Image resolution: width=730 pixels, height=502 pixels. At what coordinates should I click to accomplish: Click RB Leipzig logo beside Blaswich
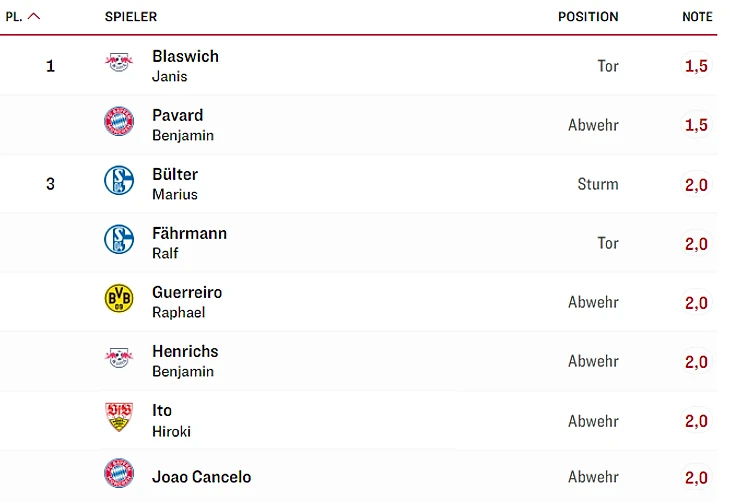point(118,63)
